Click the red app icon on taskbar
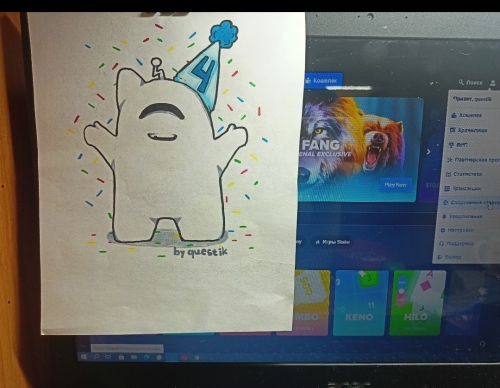Image resolution: width=500 pixels, height=388 pixels. tap(184, 357)
